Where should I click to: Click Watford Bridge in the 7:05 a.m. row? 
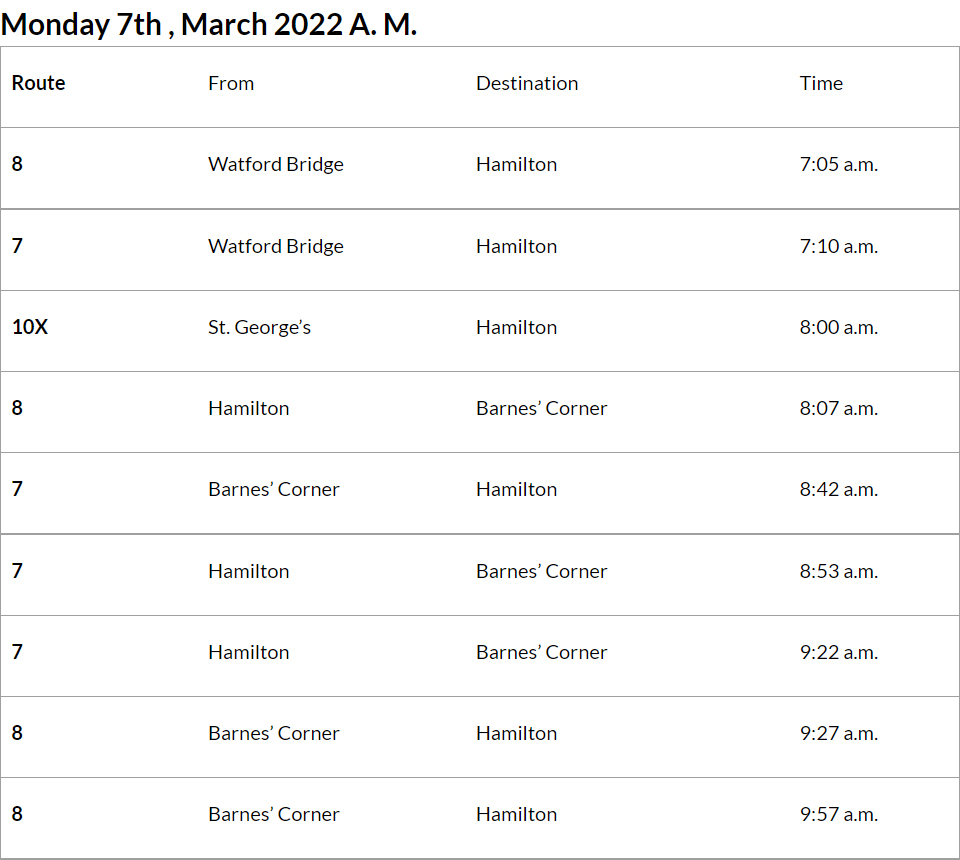point(275,164)
